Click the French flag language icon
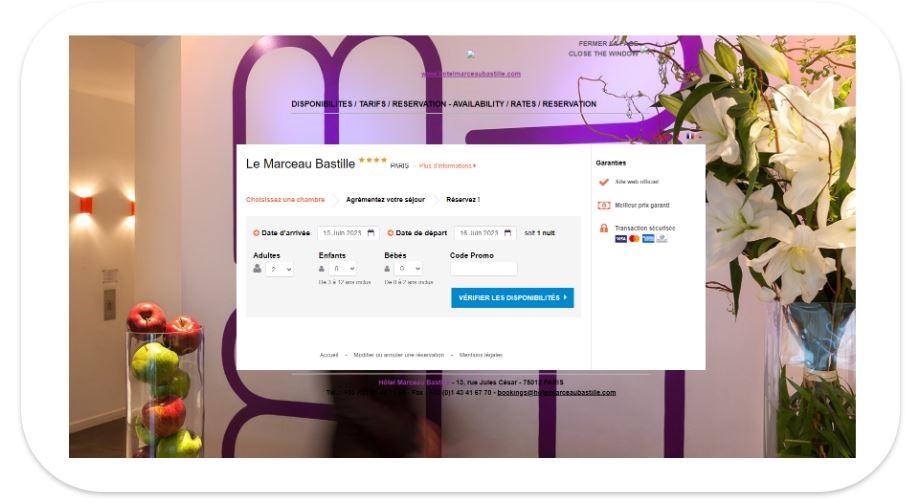The image size is (912, 503). click(x=690, y=136)
